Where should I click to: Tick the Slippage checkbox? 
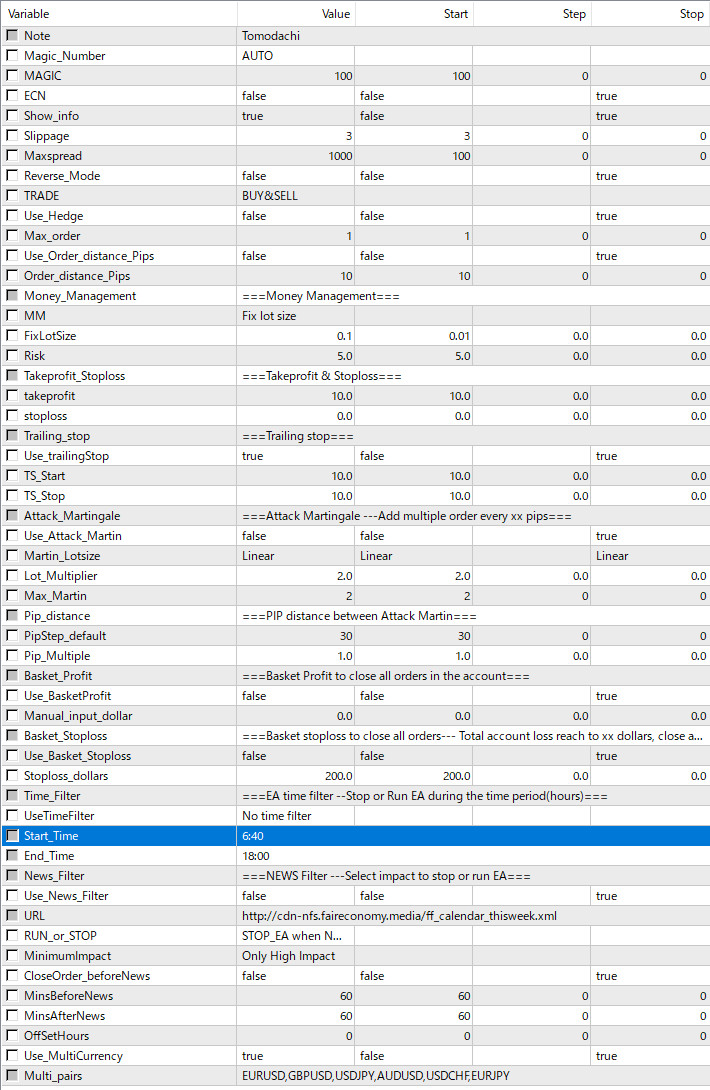[x=13, y=136]
